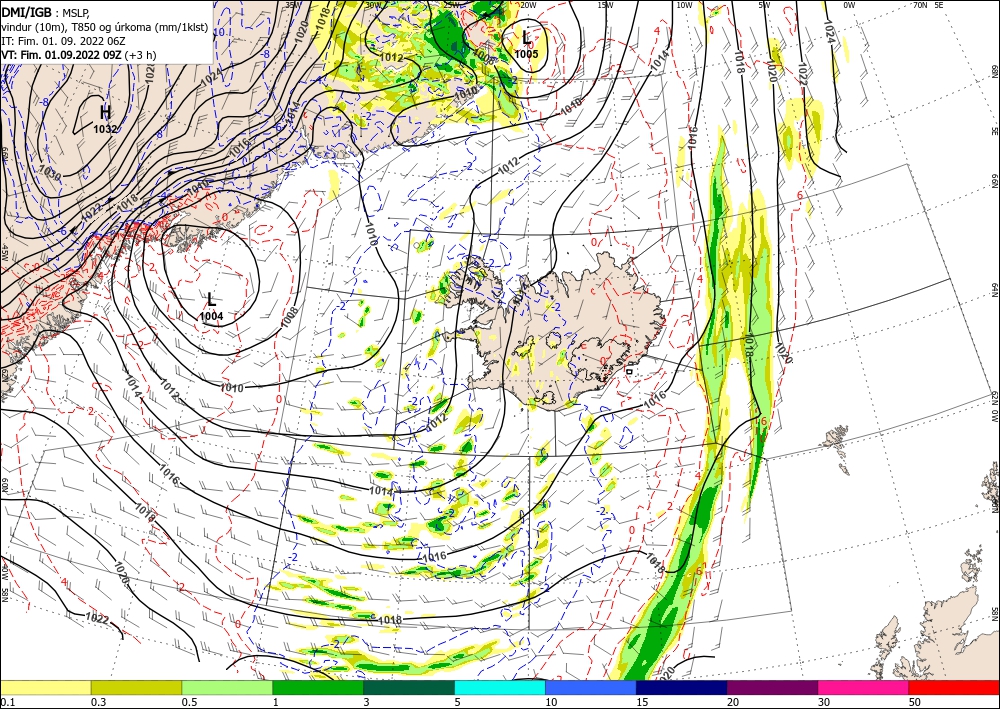Select the '1004' pressure value

click(211, 316)
